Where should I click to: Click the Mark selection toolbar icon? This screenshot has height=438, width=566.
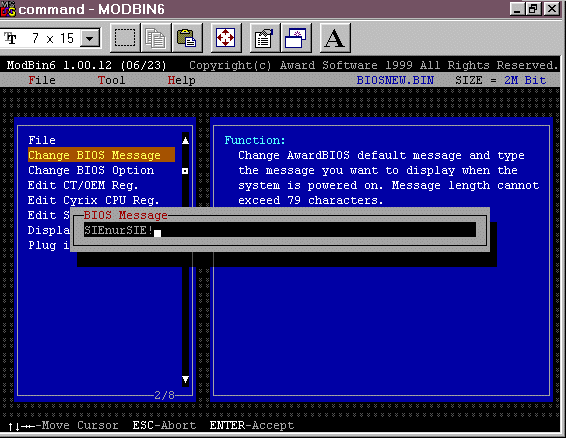click(125, 38)
